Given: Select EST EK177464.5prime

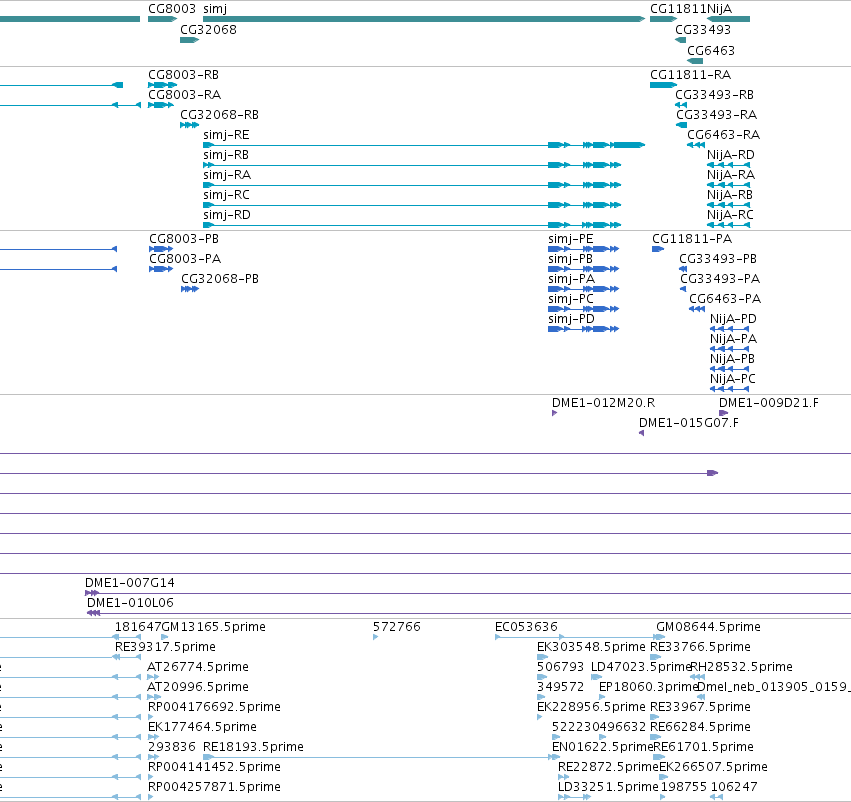Looking at the screenshot, I should [202, 727].
